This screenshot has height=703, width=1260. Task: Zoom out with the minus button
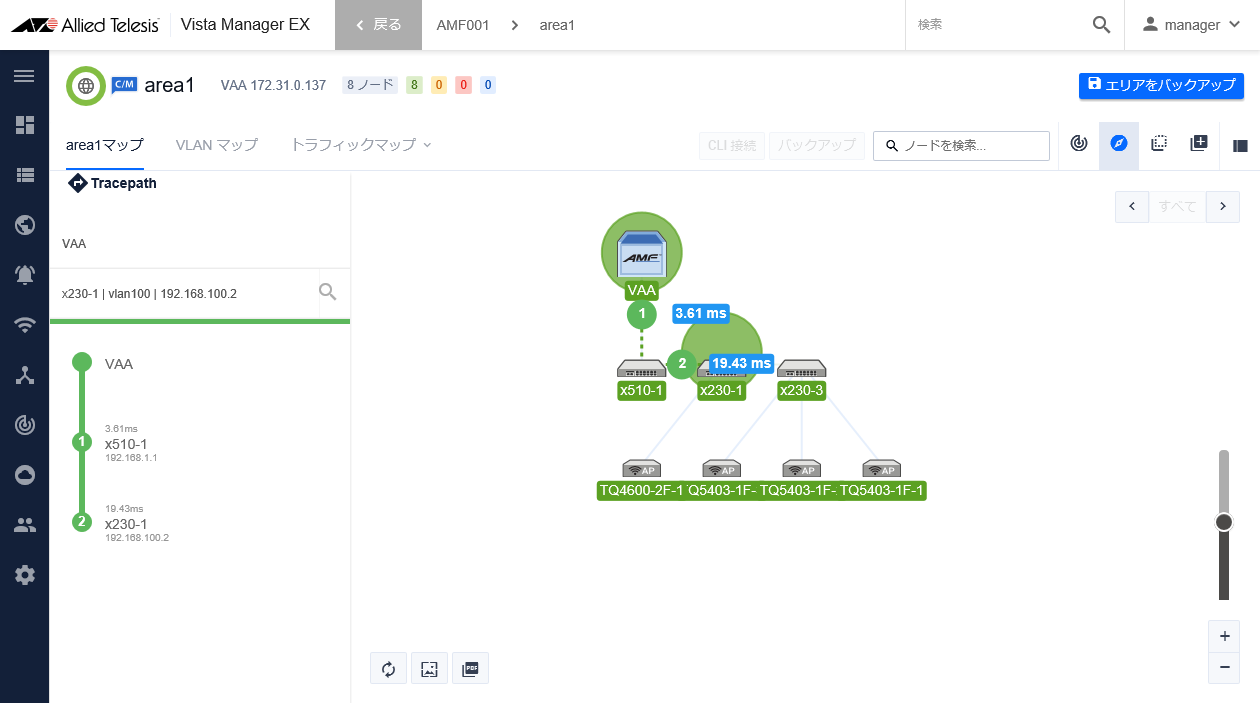[1224, 668]
